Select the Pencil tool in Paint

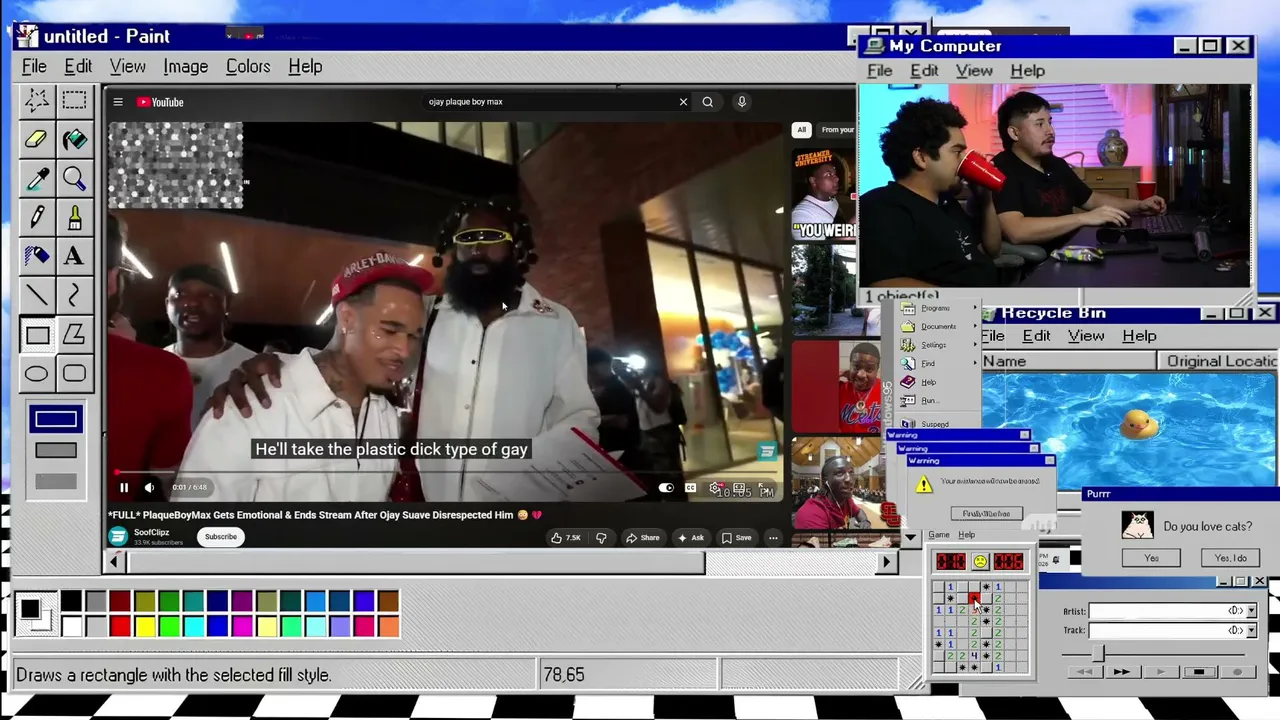pyautogui.click(x=37, y=217)
